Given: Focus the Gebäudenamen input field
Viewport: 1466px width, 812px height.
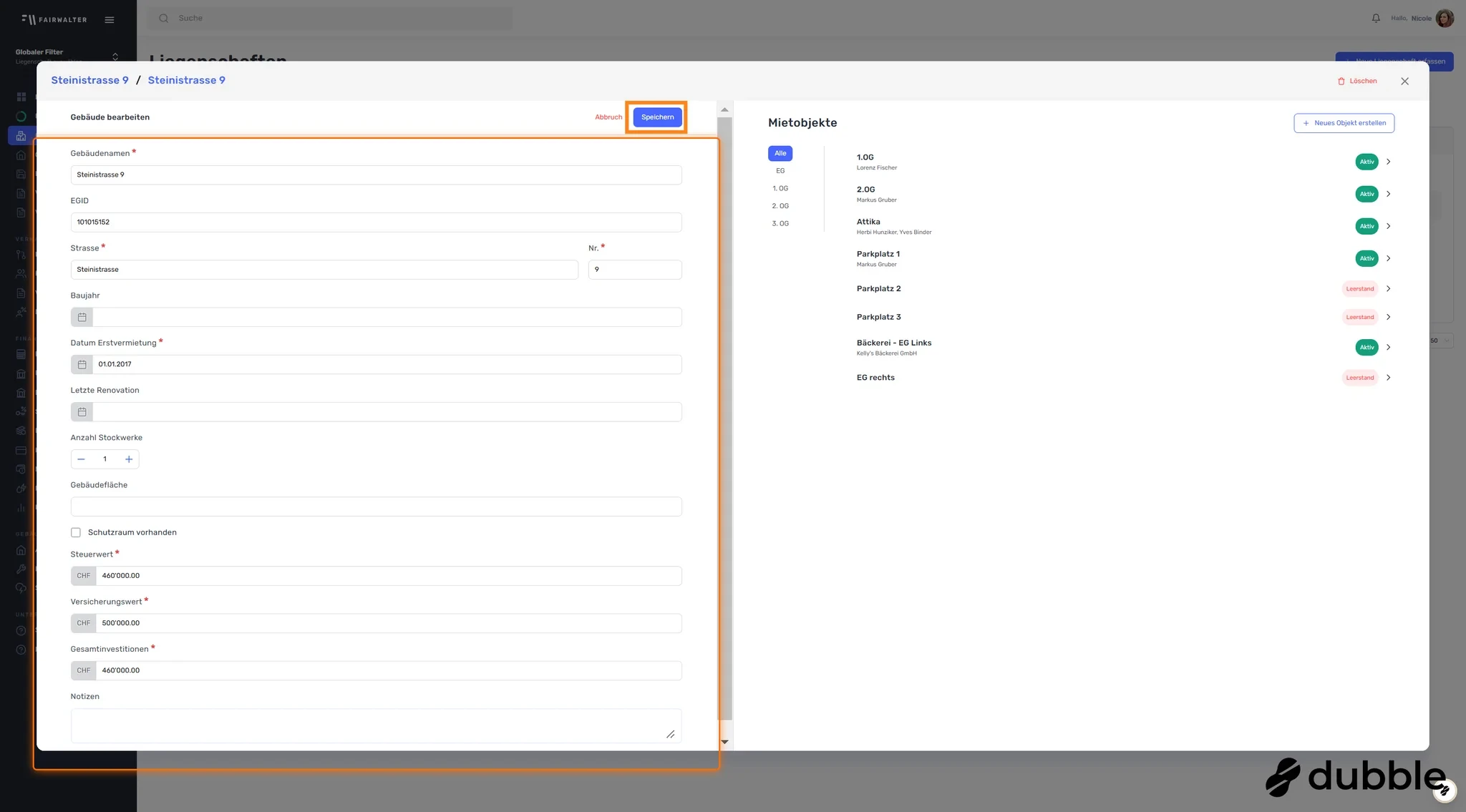Looking at the screenshot, I should 376,175.
